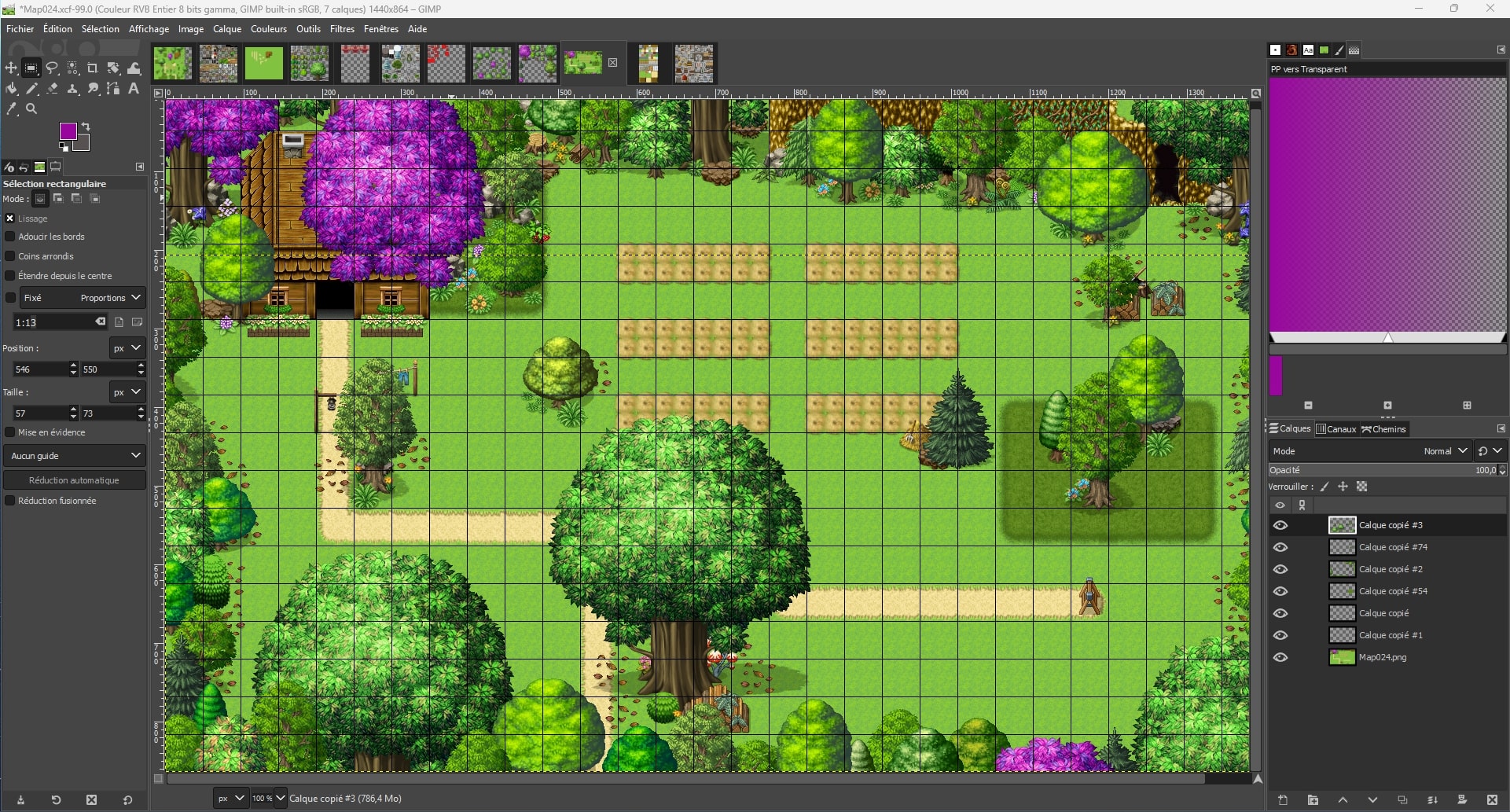Open the tool options panel configuration menu
The width and height of the screenshot is (1510, 812).
click(x=140, y=167)
